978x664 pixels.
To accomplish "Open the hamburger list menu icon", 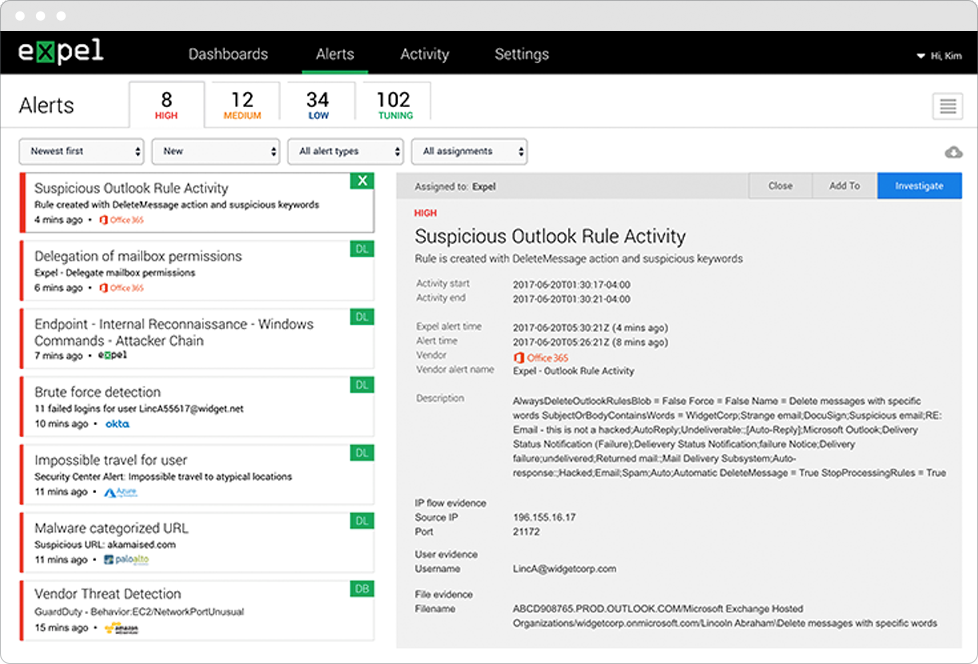I will tap(947, 106).
